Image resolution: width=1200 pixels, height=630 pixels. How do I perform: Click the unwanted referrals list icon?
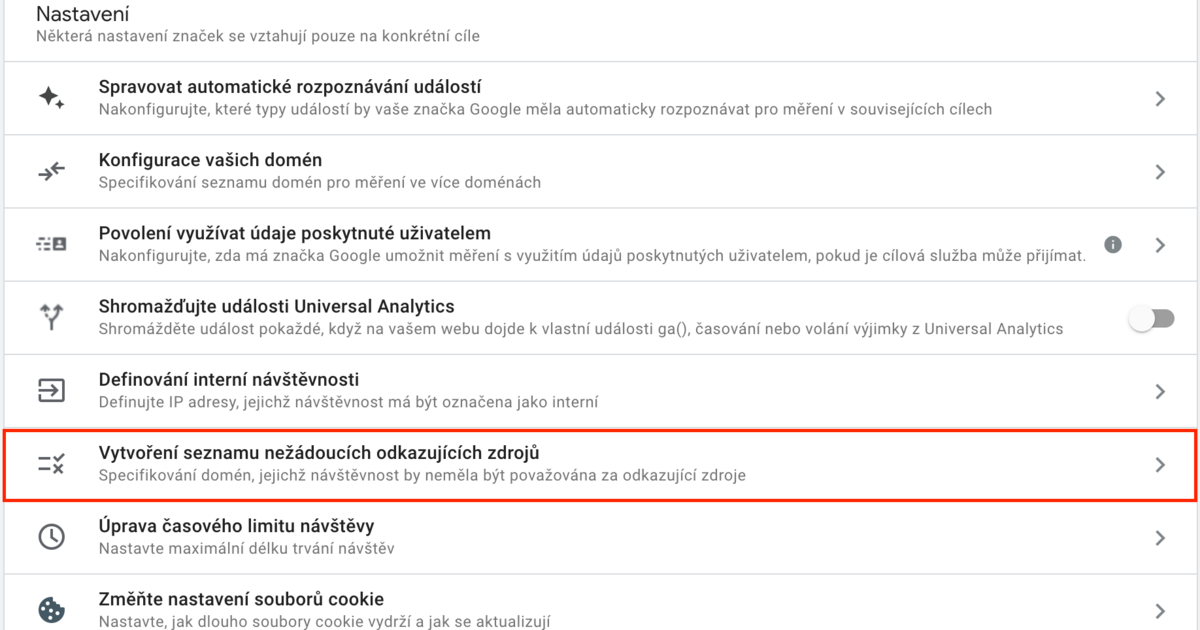point(51,463)
